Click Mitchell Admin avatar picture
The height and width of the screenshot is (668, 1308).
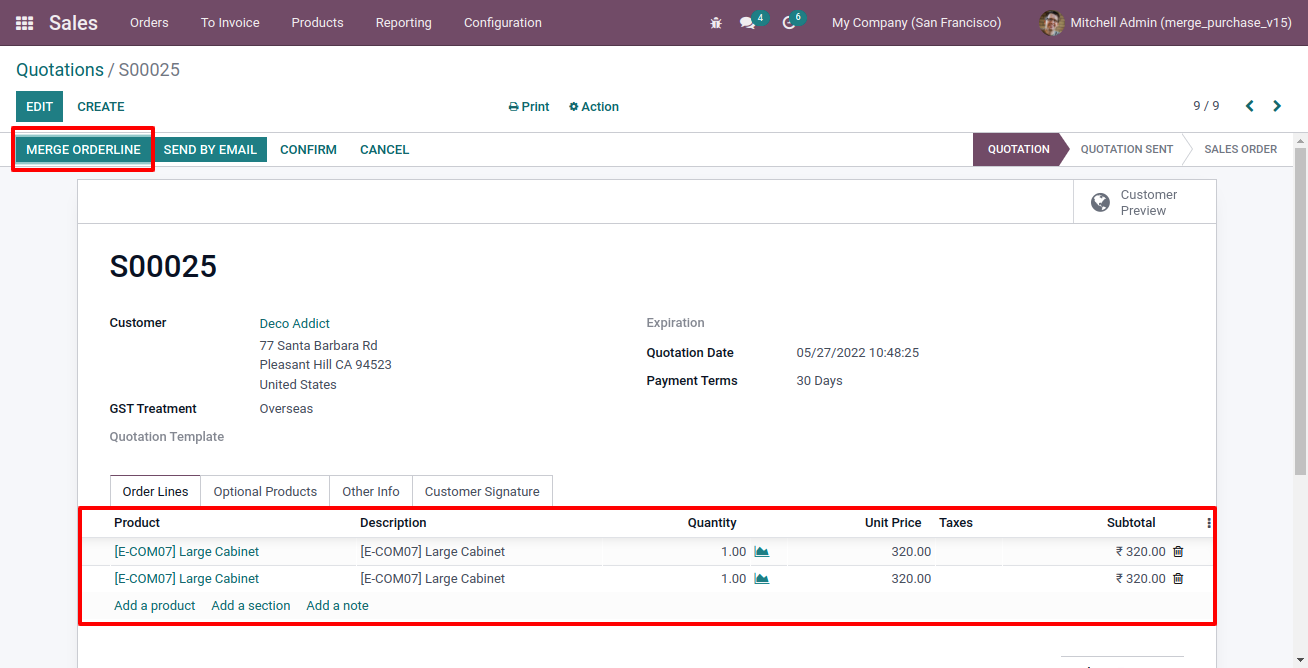pyautogui.click(x=1051, y=23)
